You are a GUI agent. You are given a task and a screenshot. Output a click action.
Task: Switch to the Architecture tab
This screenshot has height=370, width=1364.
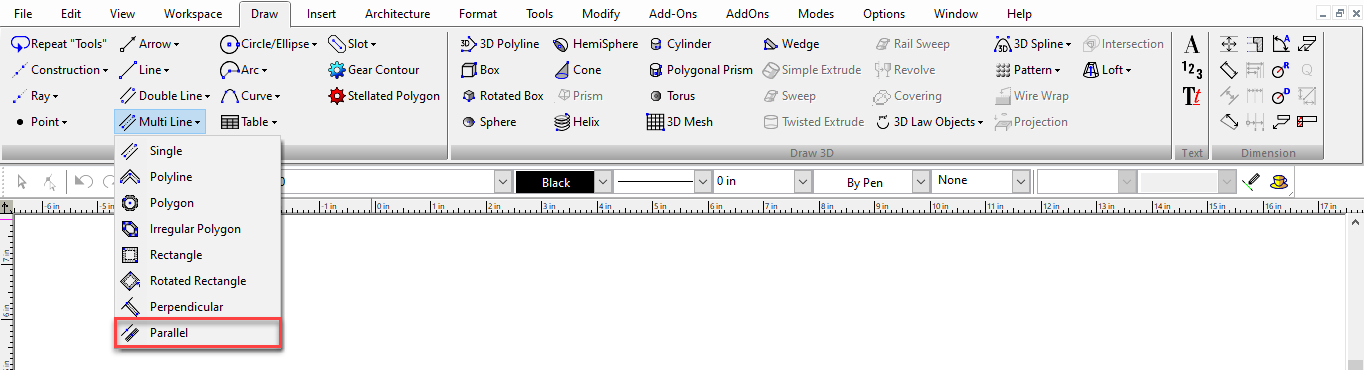tap(397, 14)
